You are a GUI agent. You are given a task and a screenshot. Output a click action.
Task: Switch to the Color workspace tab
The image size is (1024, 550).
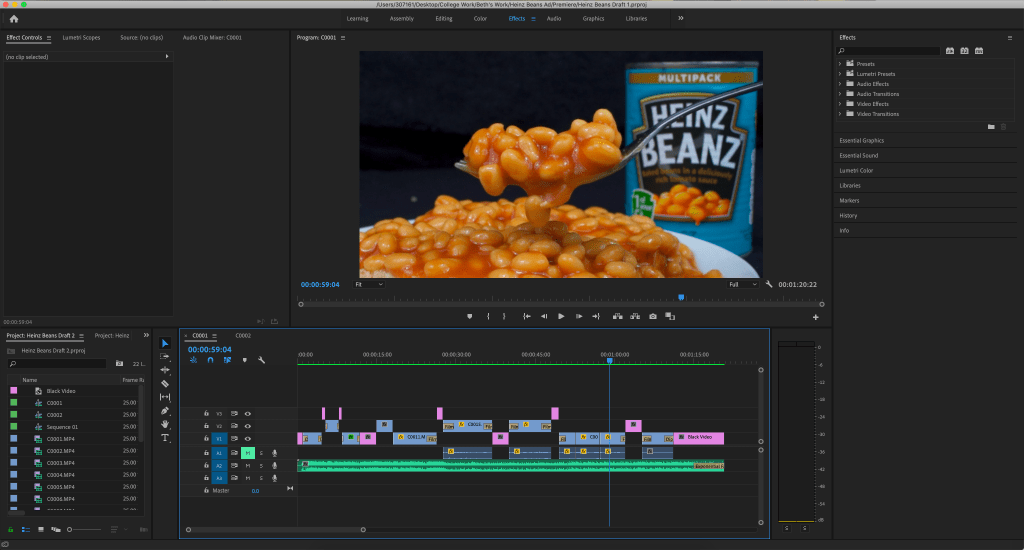[x=480, y=19]
